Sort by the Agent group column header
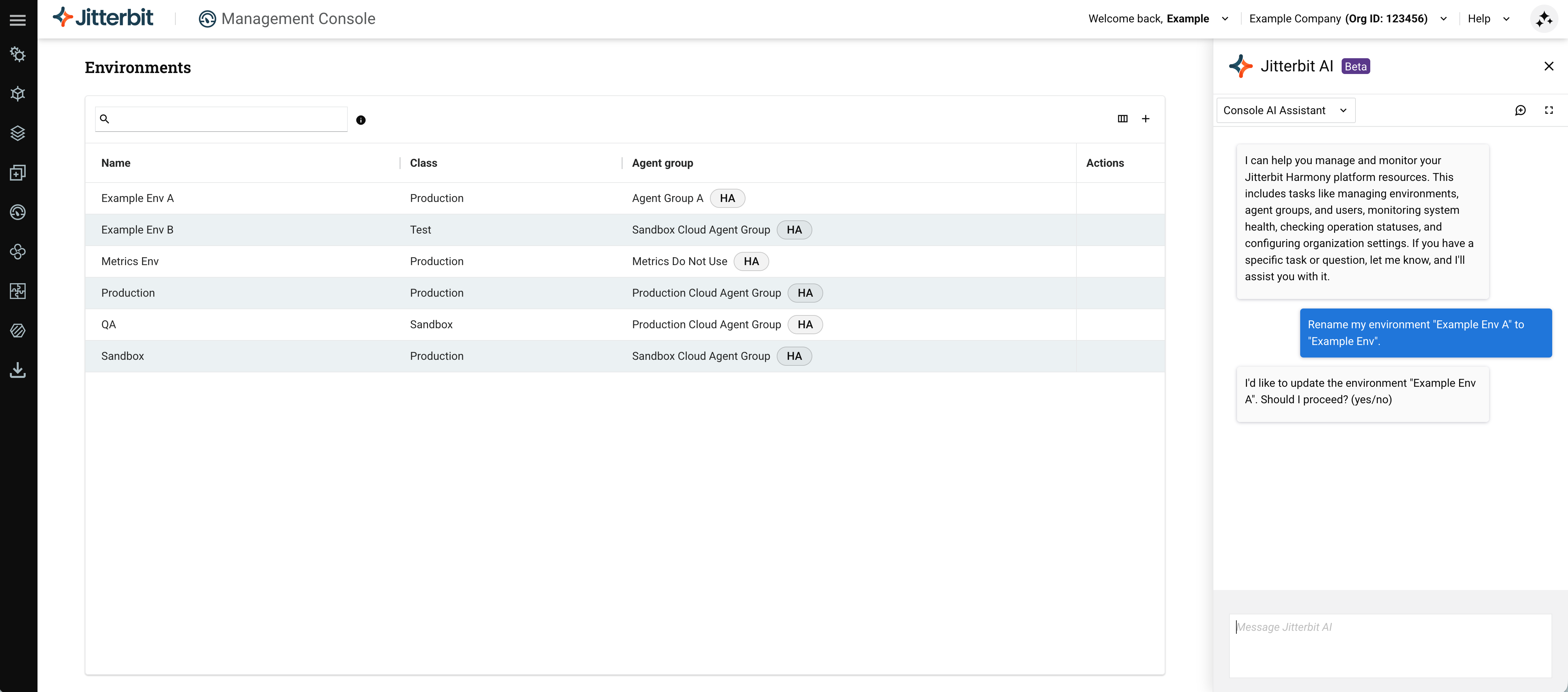The width and height of the screenshot is (1568, 692). [x=662, y=163]
